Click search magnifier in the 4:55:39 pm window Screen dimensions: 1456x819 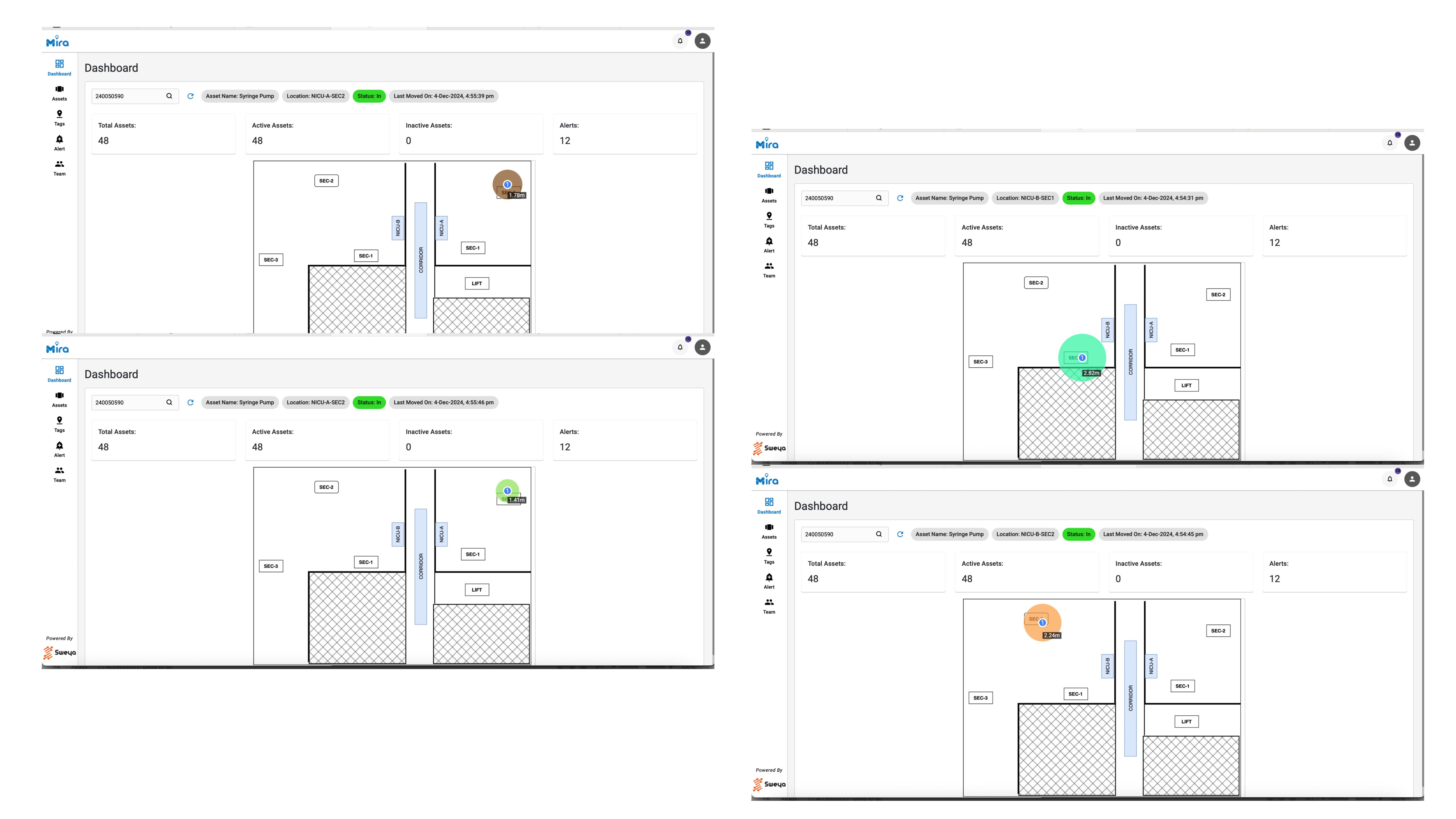(169, 96)
